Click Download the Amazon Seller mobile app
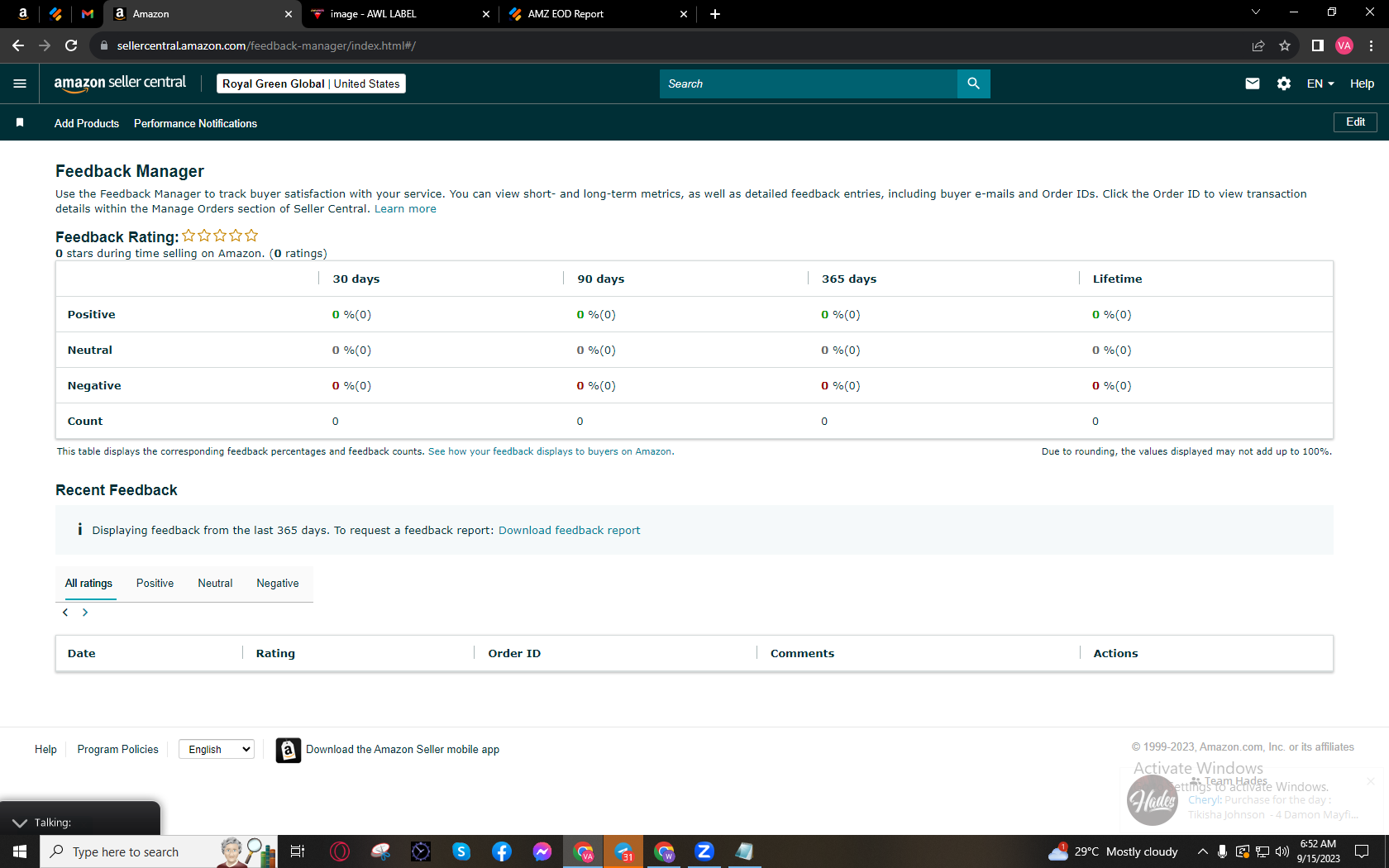Viewport: 1389px width, 868px height. (403, 750)
